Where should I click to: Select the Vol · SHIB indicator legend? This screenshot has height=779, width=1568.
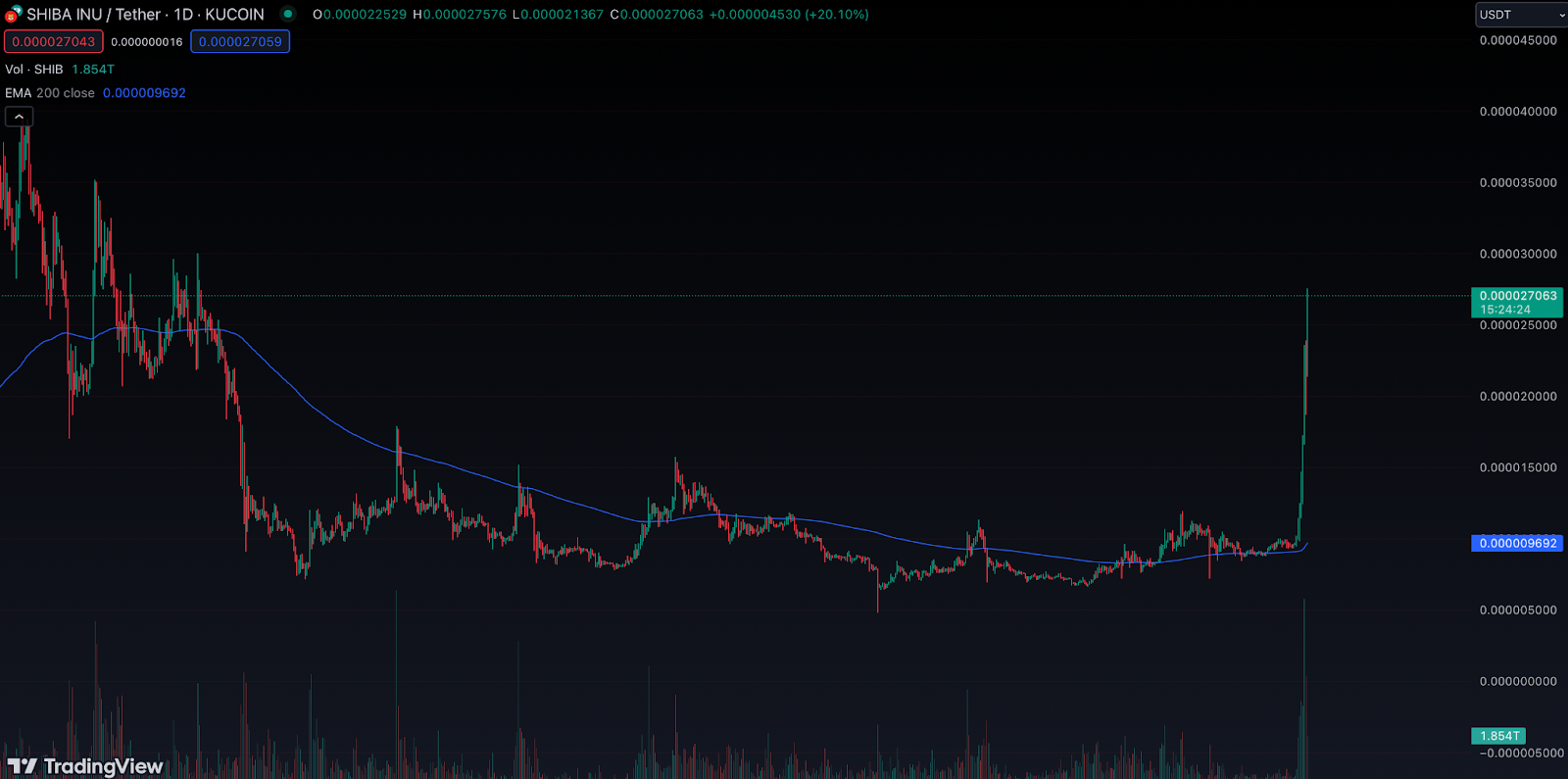pyautogui.click(x=34, y=70)
